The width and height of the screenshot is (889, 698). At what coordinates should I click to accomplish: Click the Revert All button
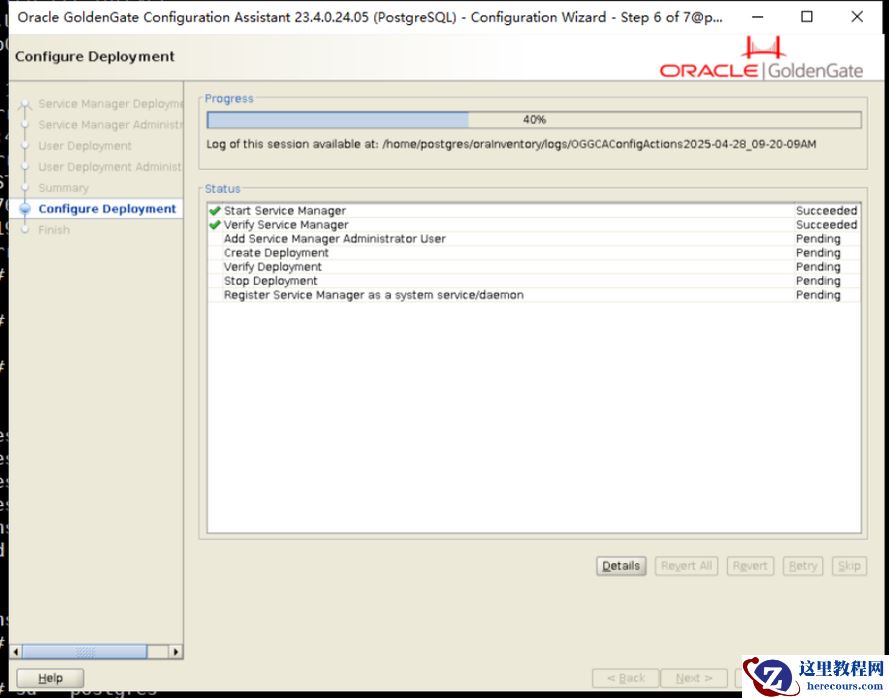686,566
